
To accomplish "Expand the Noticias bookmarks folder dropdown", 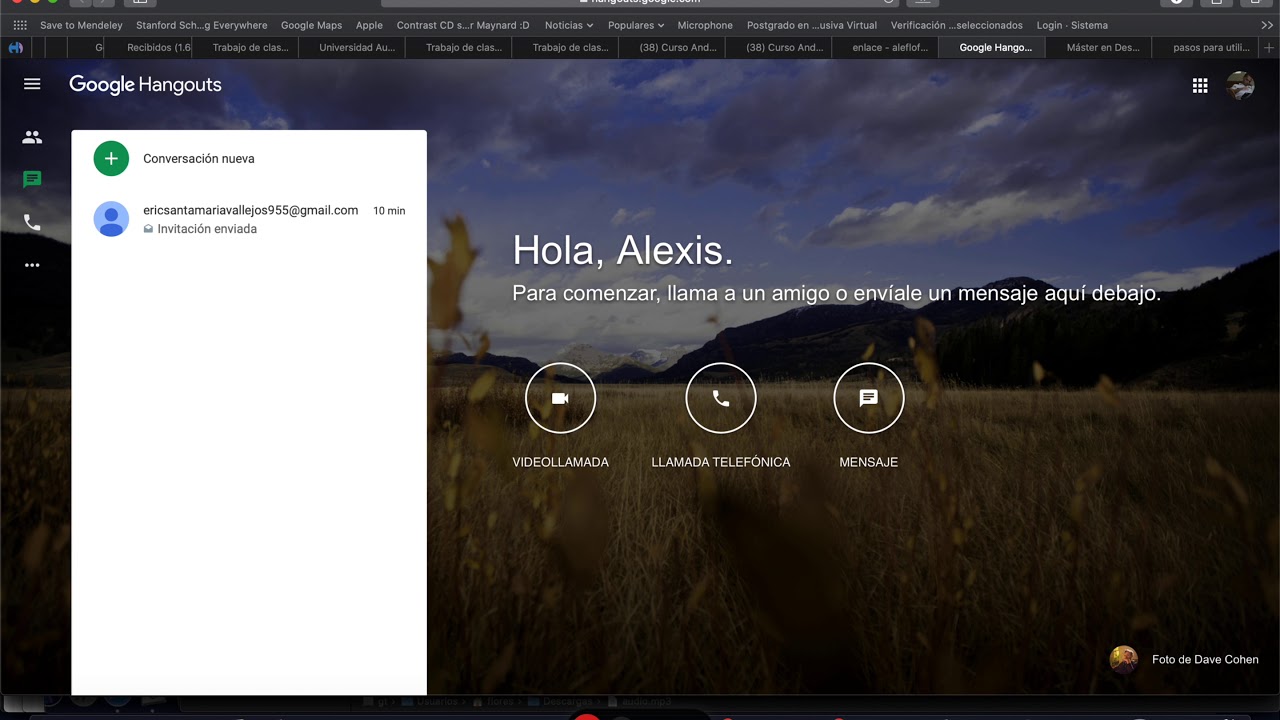I will point(569,25).
